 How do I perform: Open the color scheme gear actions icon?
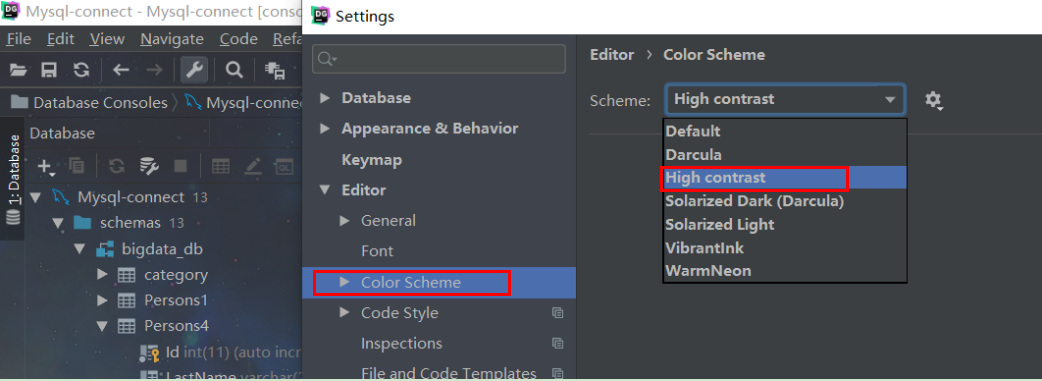click(933, 100)
